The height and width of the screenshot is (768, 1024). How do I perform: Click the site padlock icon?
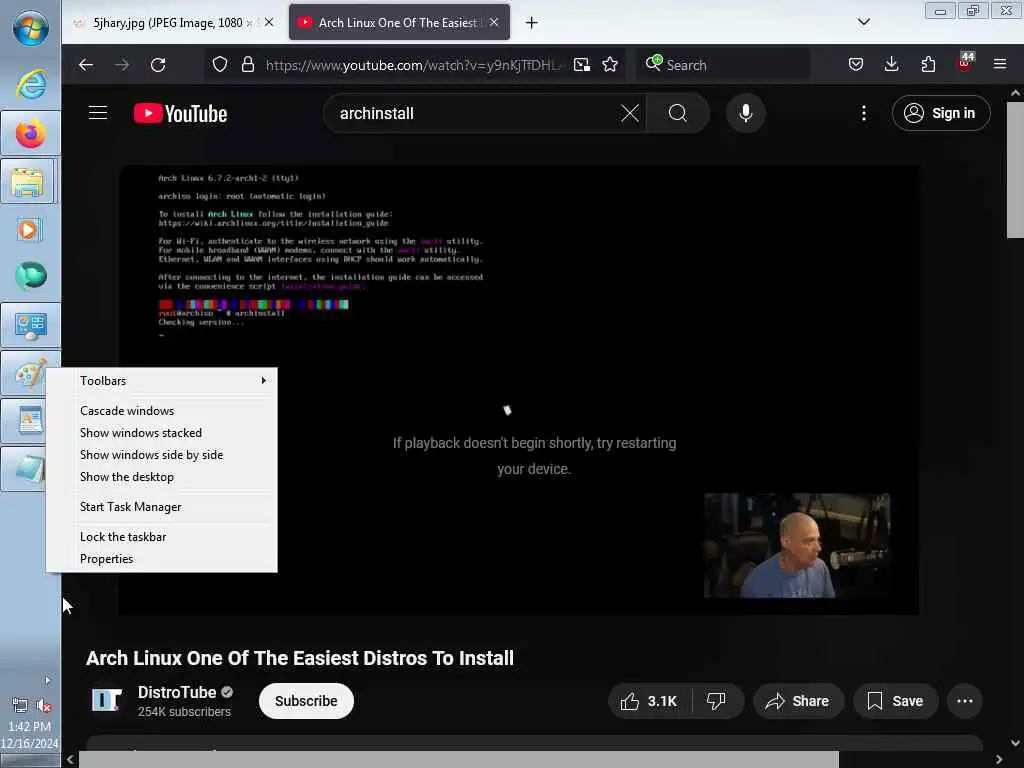[x=248, y=65]
